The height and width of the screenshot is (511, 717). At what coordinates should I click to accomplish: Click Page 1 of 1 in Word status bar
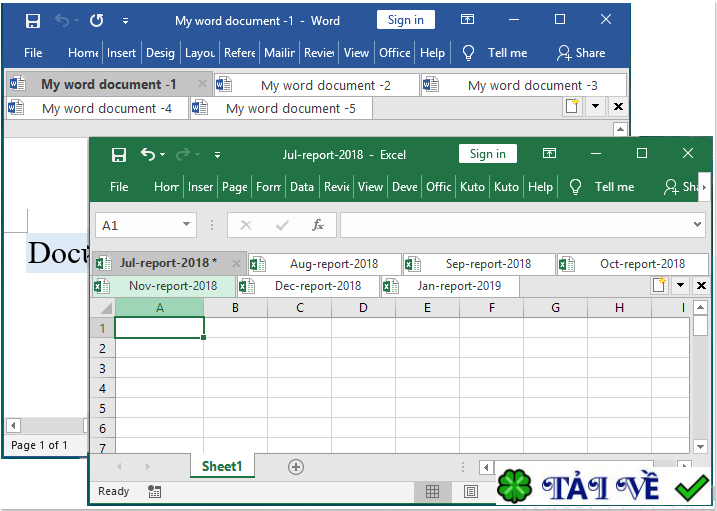(x=39, y=445)
